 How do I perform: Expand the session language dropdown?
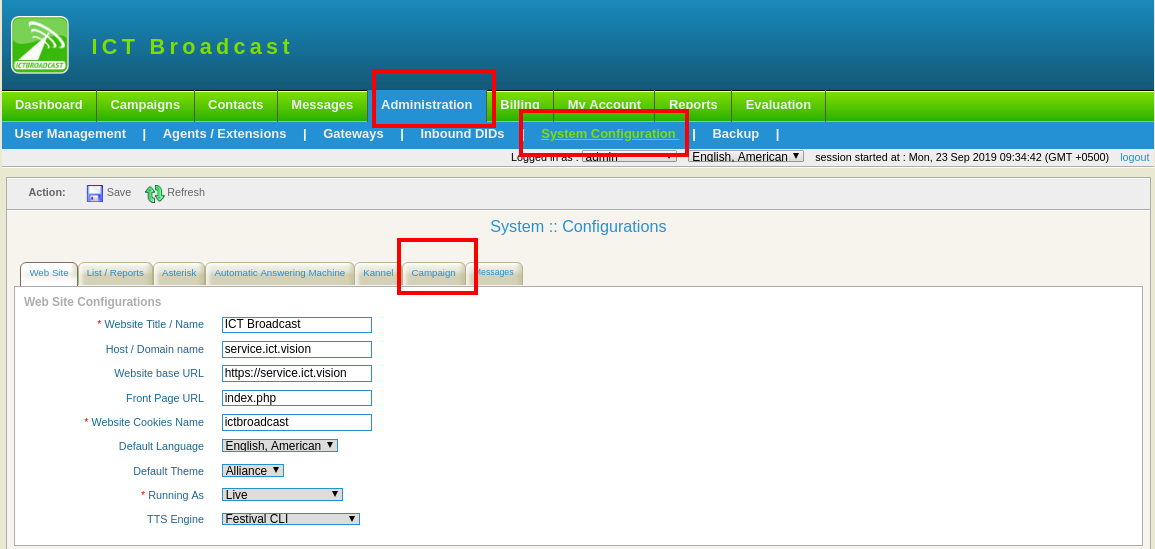745,156
